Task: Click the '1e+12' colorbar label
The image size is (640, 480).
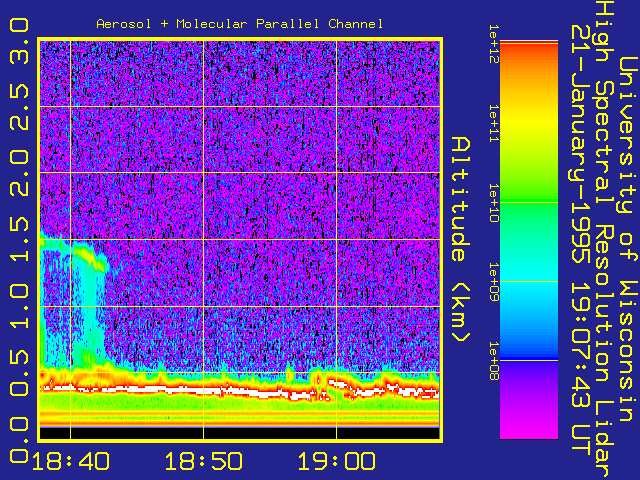Action: [494, 44]
